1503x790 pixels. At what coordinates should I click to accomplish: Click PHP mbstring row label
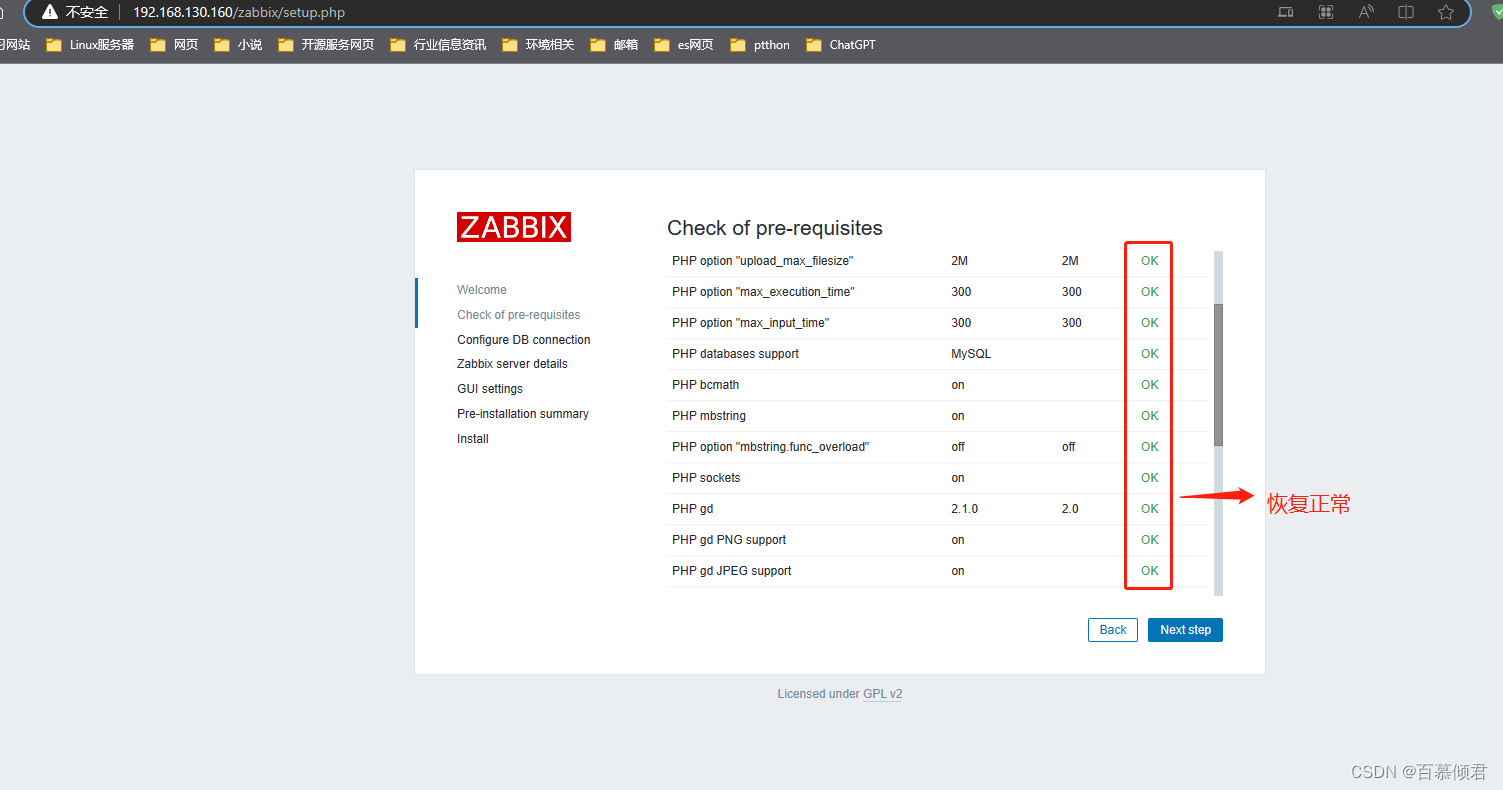point(709,416)
